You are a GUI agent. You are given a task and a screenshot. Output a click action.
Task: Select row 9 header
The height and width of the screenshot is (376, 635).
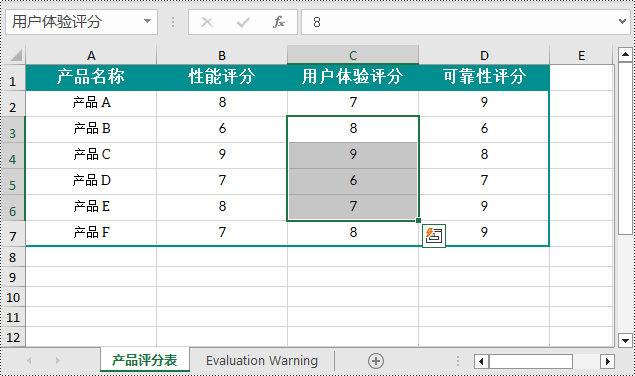pos(13,277)
